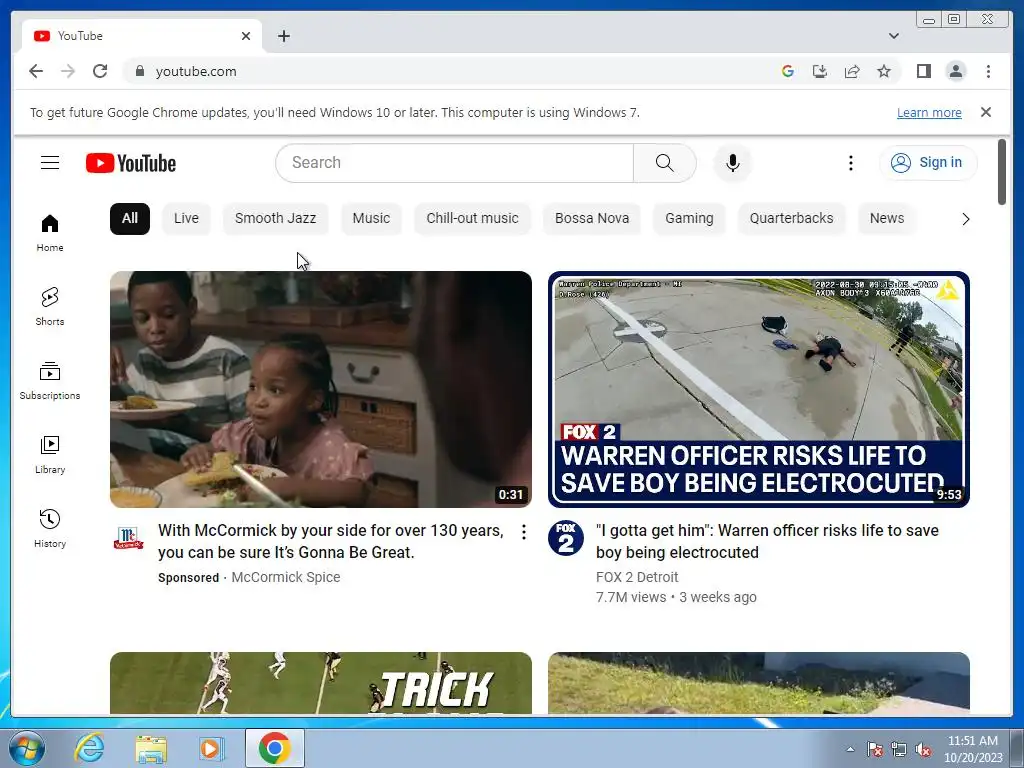This screenshot has height=768, width=1024.
Task: Click the Sign in button
Action: 928,163
